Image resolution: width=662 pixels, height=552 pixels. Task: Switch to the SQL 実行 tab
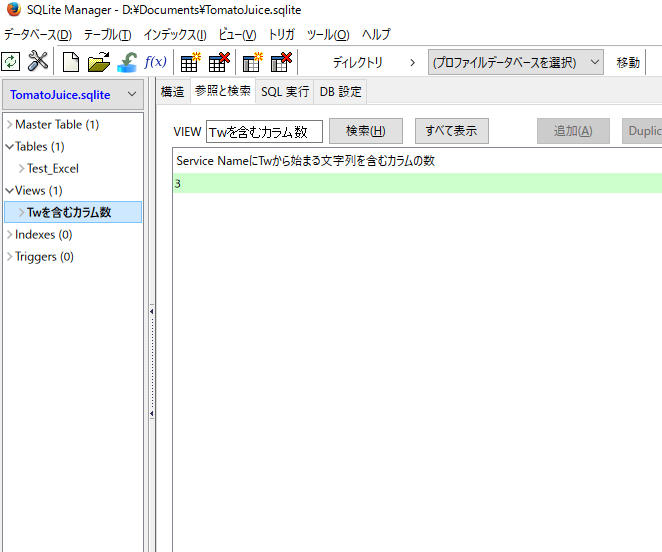(284, 92)
